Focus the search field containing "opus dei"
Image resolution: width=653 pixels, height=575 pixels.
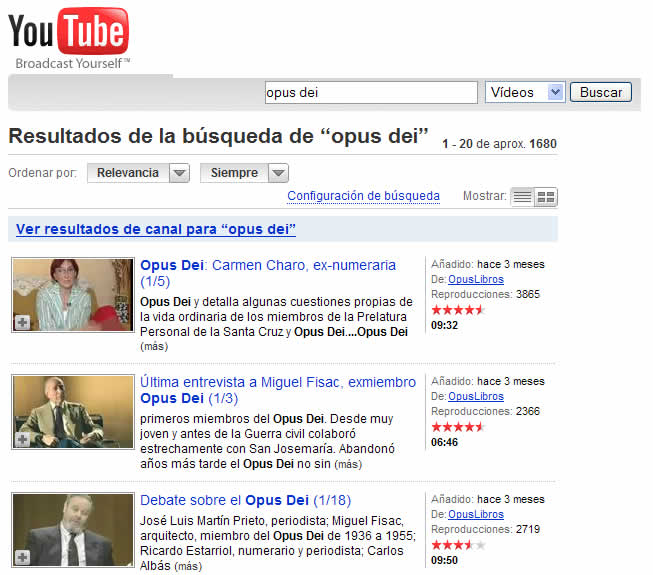[371, 92]
